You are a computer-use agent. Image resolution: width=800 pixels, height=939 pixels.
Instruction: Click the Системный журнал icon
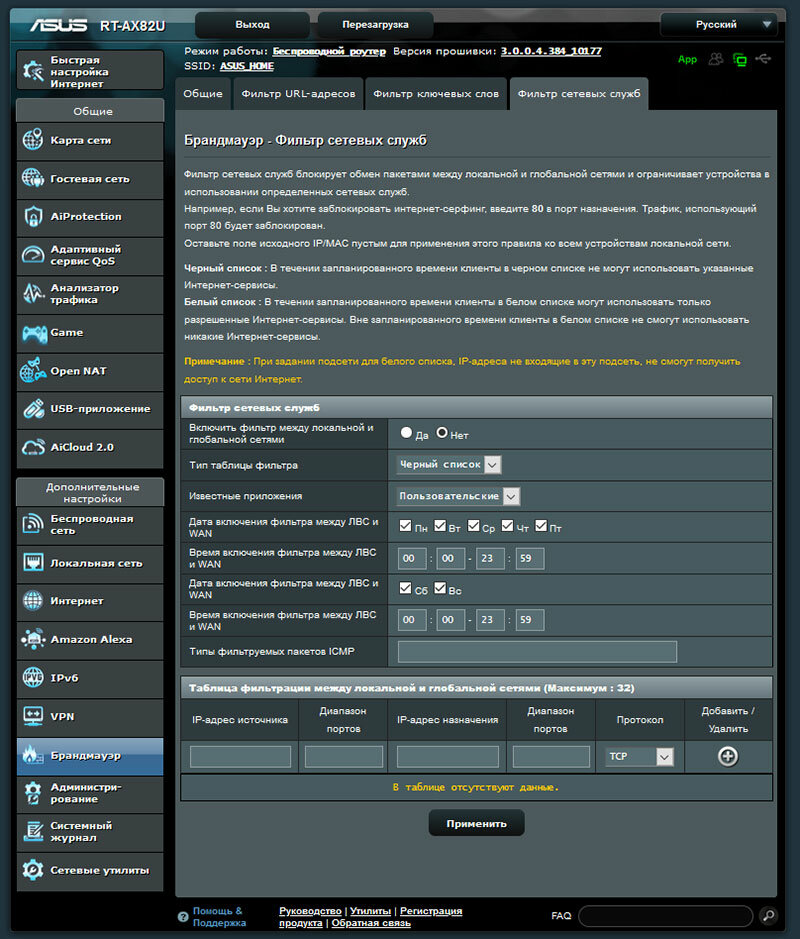[33, 831]
